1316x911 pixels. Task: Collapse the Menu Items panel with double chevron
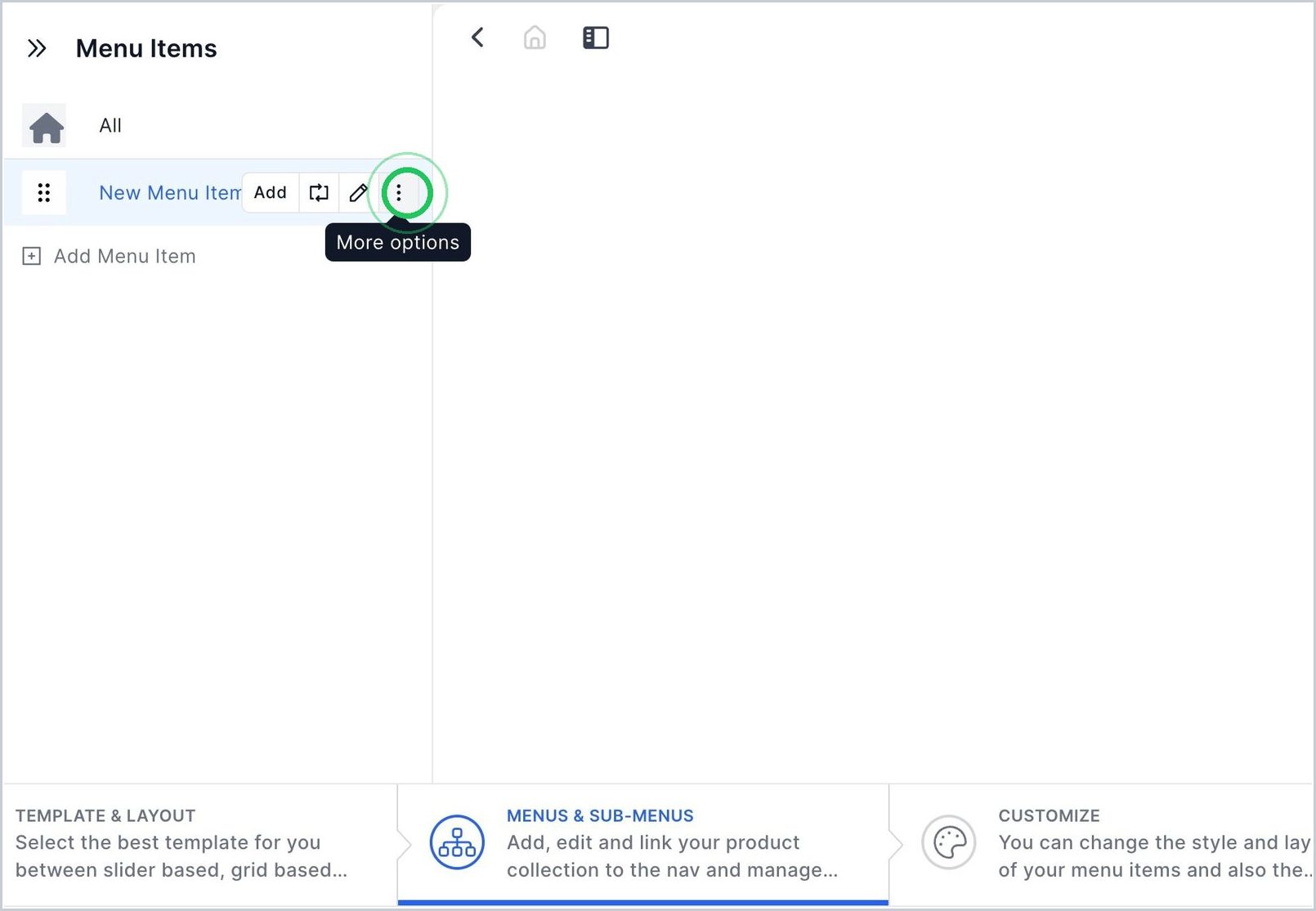[37, 49]
